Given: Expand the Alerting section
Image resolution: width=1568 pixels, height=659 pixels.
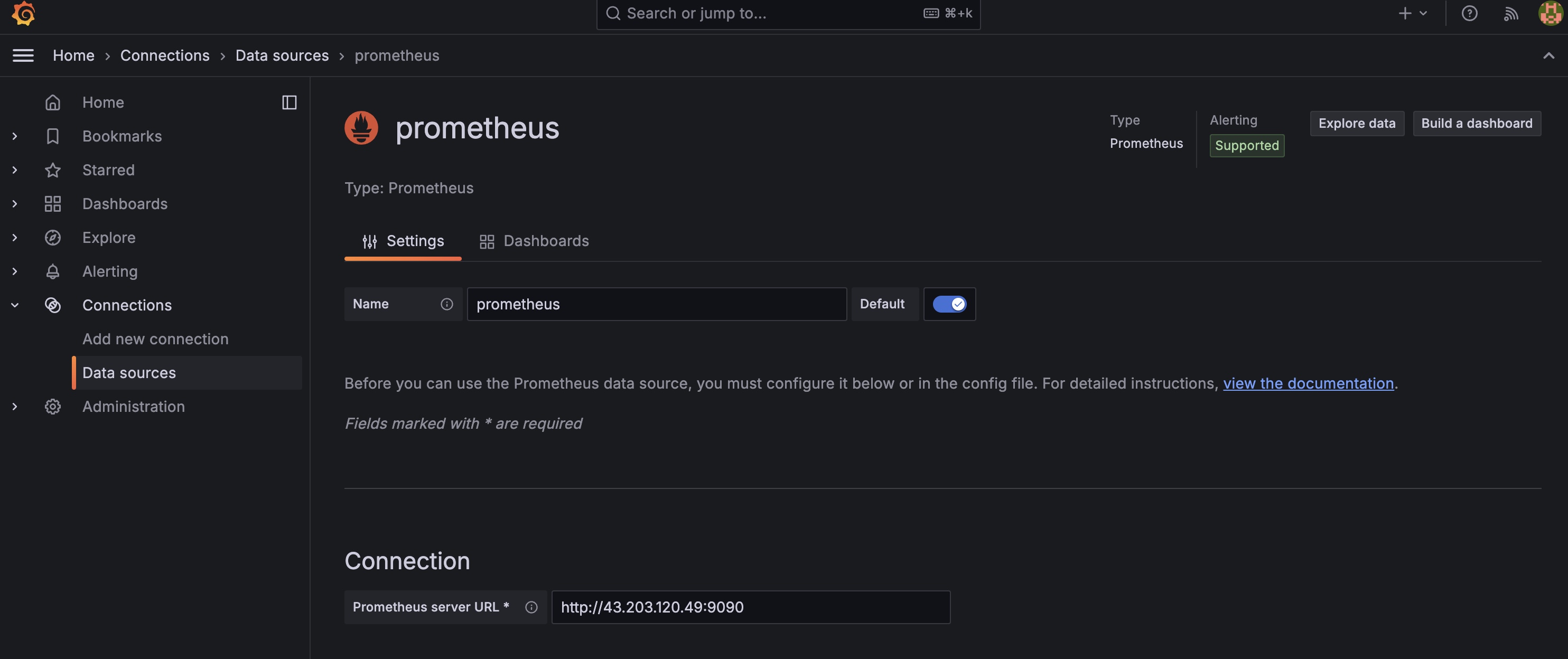Looking at the screenshot, I should (15, 271).
